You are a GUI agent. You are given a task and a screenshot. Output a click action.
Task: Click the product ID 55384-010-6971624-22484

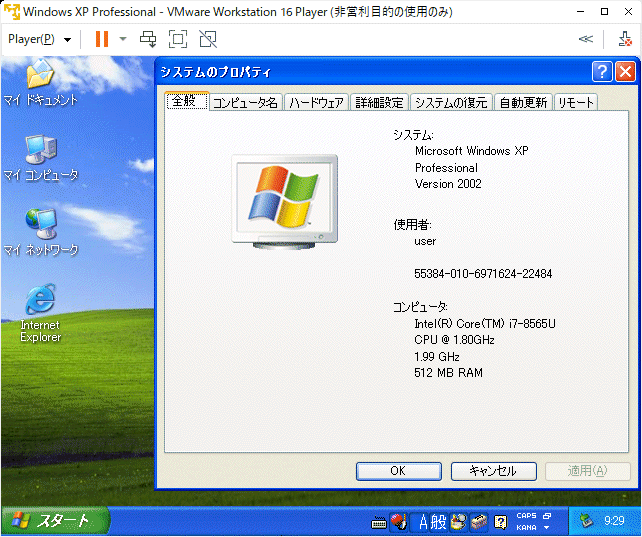[x=483, y=273]
